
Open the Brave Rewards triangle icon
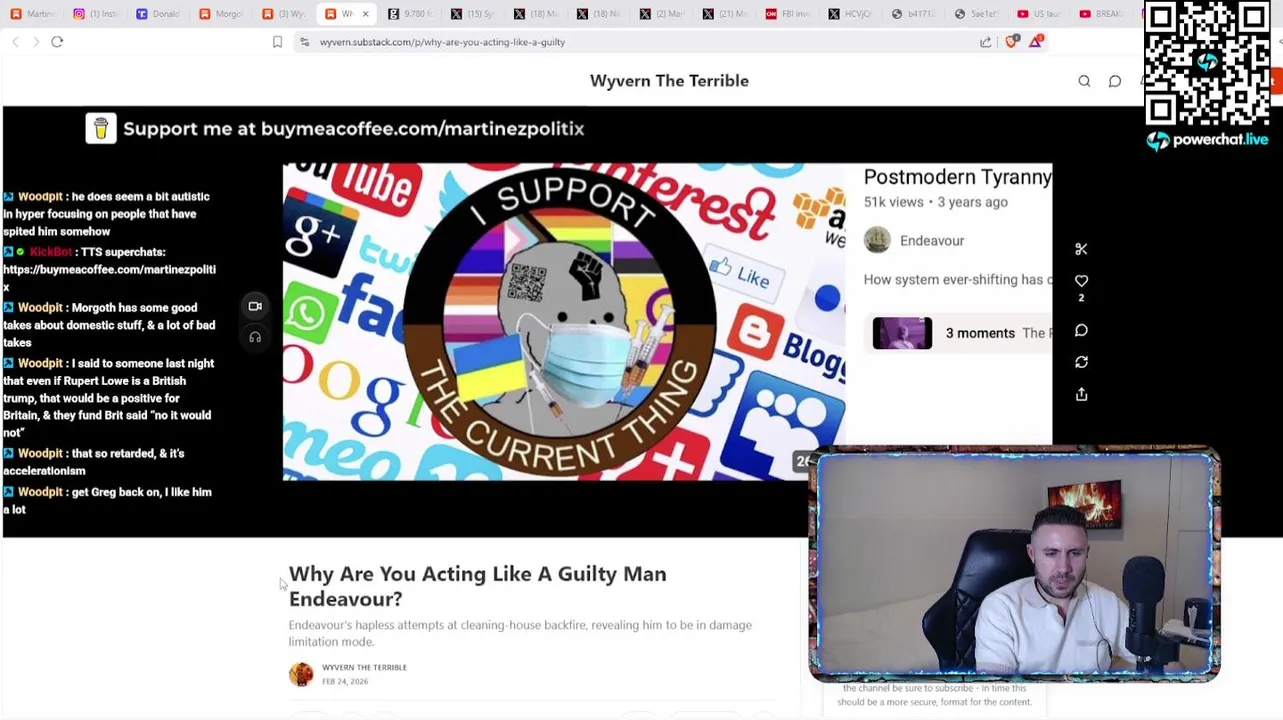(1036, 42)
